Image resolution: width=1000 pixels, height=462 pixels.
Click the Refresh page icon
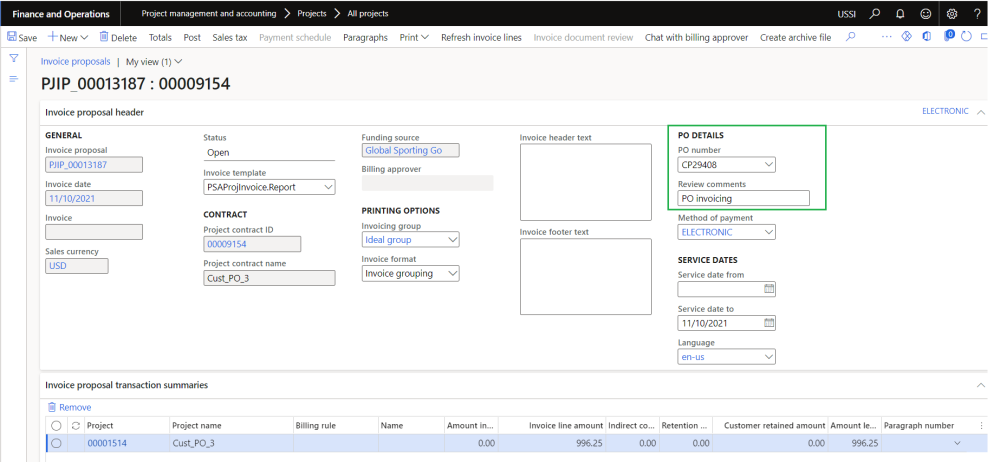(x=964, y=37)
